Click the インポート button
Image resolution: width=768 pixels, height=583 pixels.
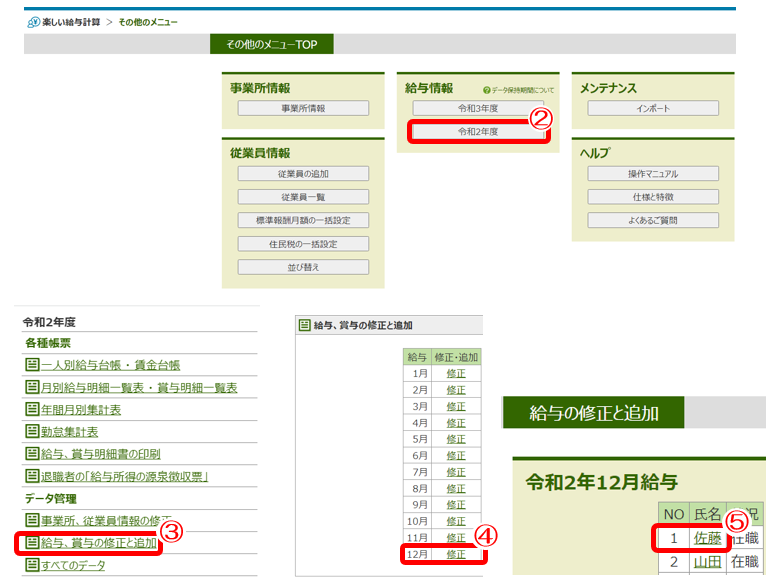652,108
